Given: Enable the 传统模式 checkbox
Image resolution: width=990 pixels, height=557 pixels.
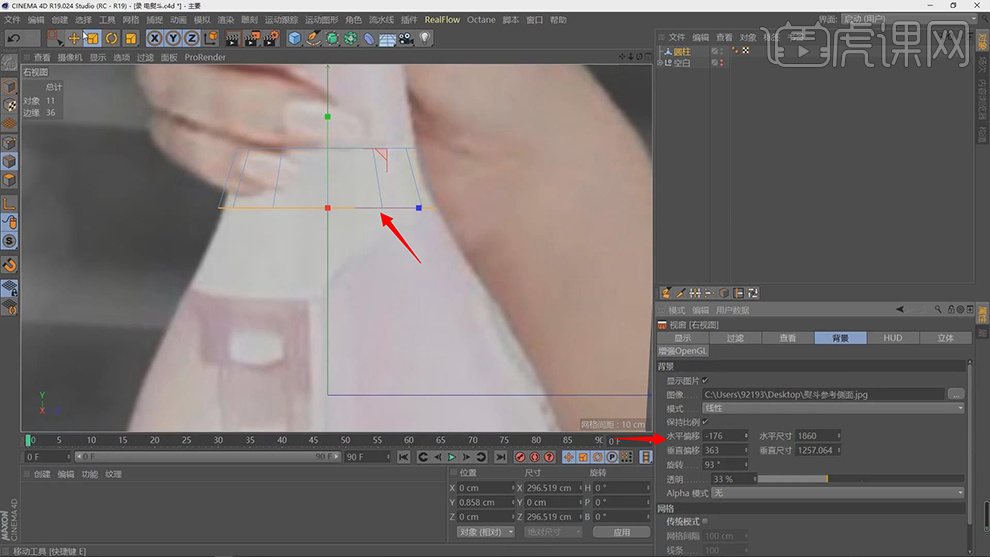Looking at the screenshot, I should tap(705, 521).
